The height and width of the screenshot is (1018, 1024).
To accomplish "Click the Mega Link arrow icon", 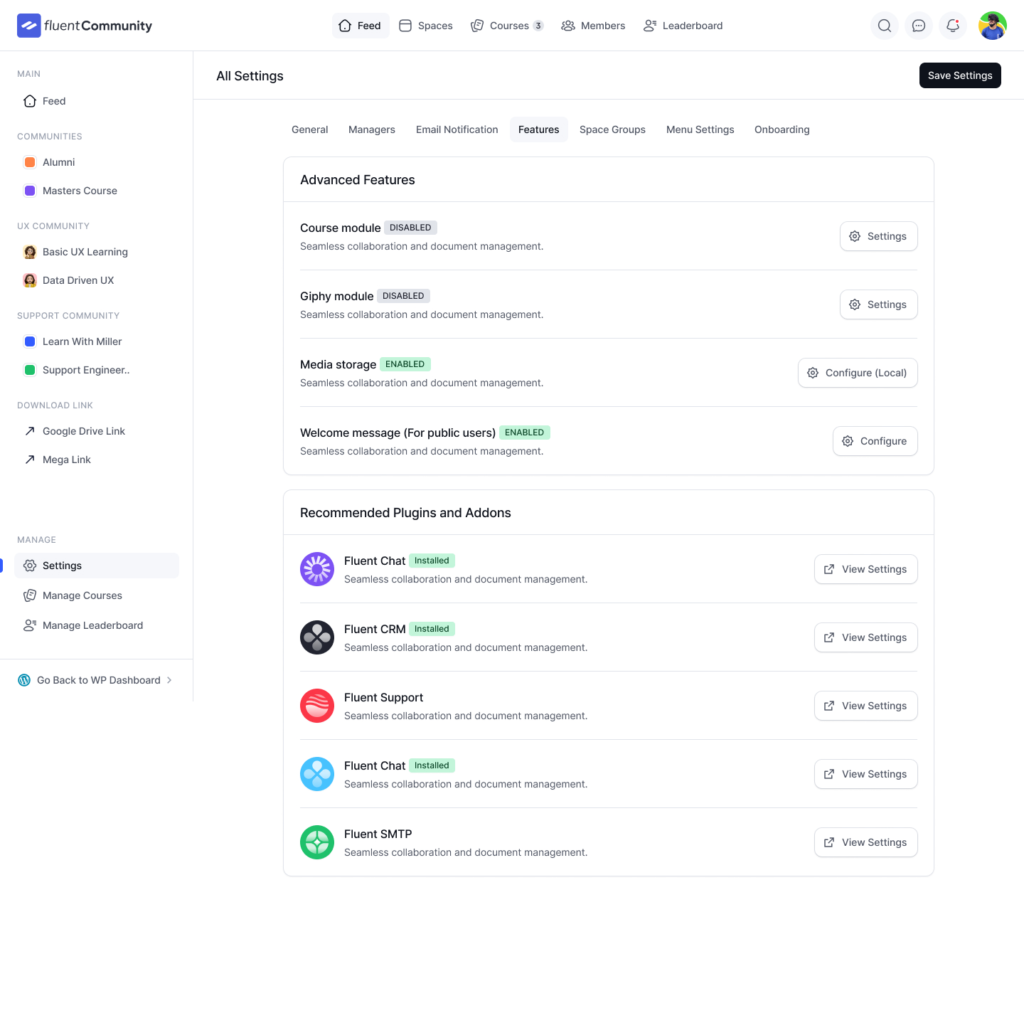I will pyautogui.click(x=30, y=460).
